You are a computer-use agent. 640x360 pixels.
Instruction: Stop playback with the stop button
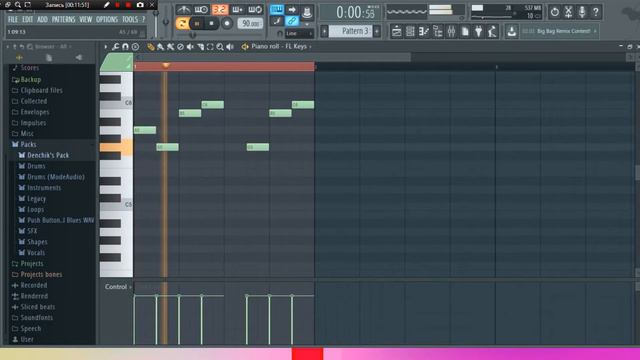[211, 24]
